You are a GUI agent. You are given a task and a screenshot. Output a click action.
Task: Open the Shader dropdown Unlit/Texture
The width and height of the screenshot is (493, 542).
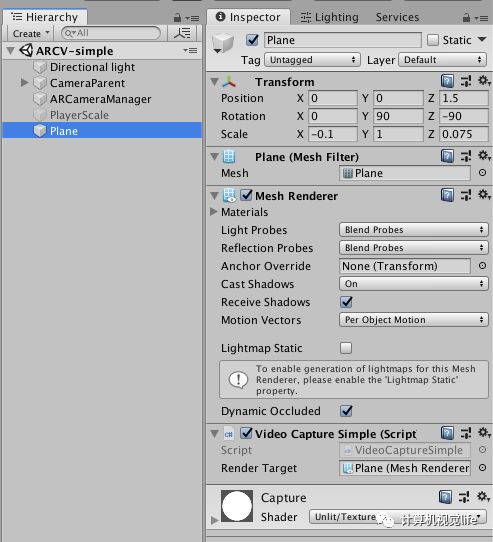(x=398, y=517)
